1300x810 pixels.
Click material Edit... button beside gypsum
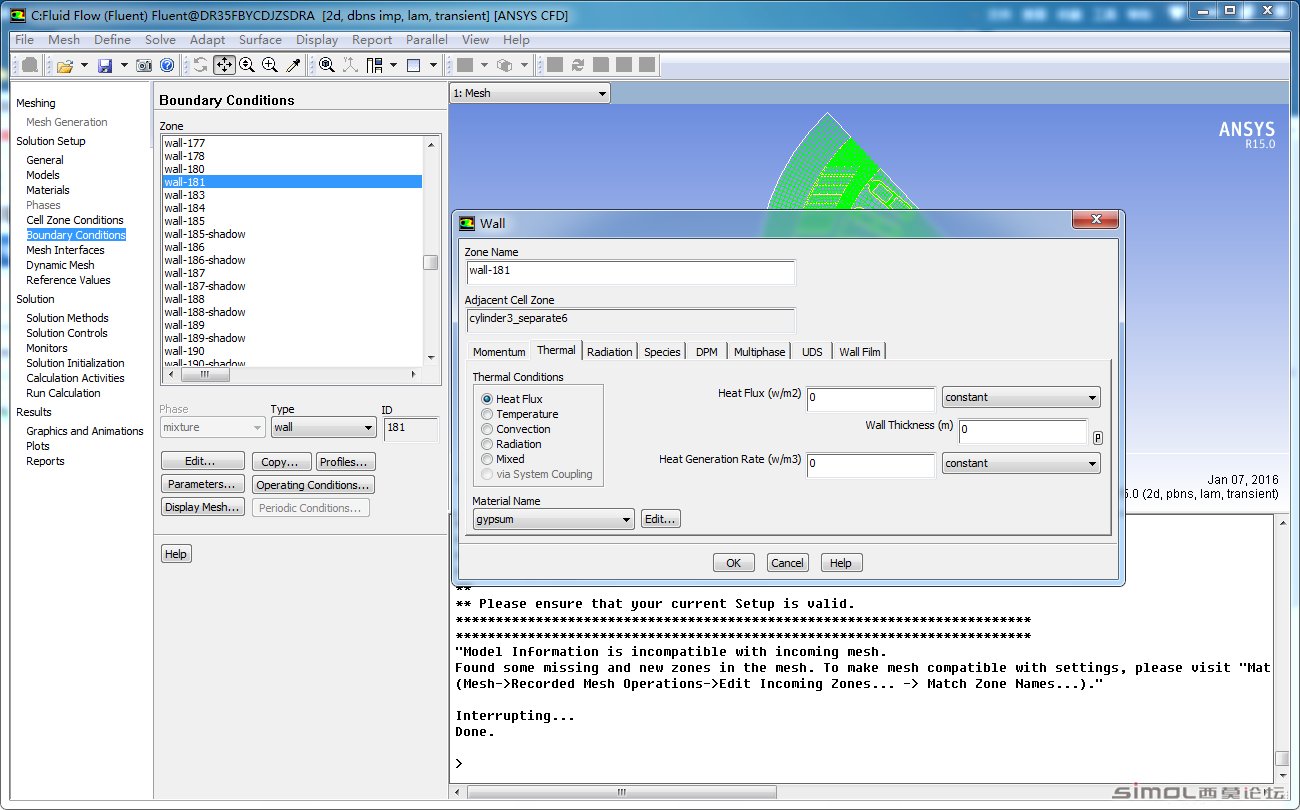660,519
